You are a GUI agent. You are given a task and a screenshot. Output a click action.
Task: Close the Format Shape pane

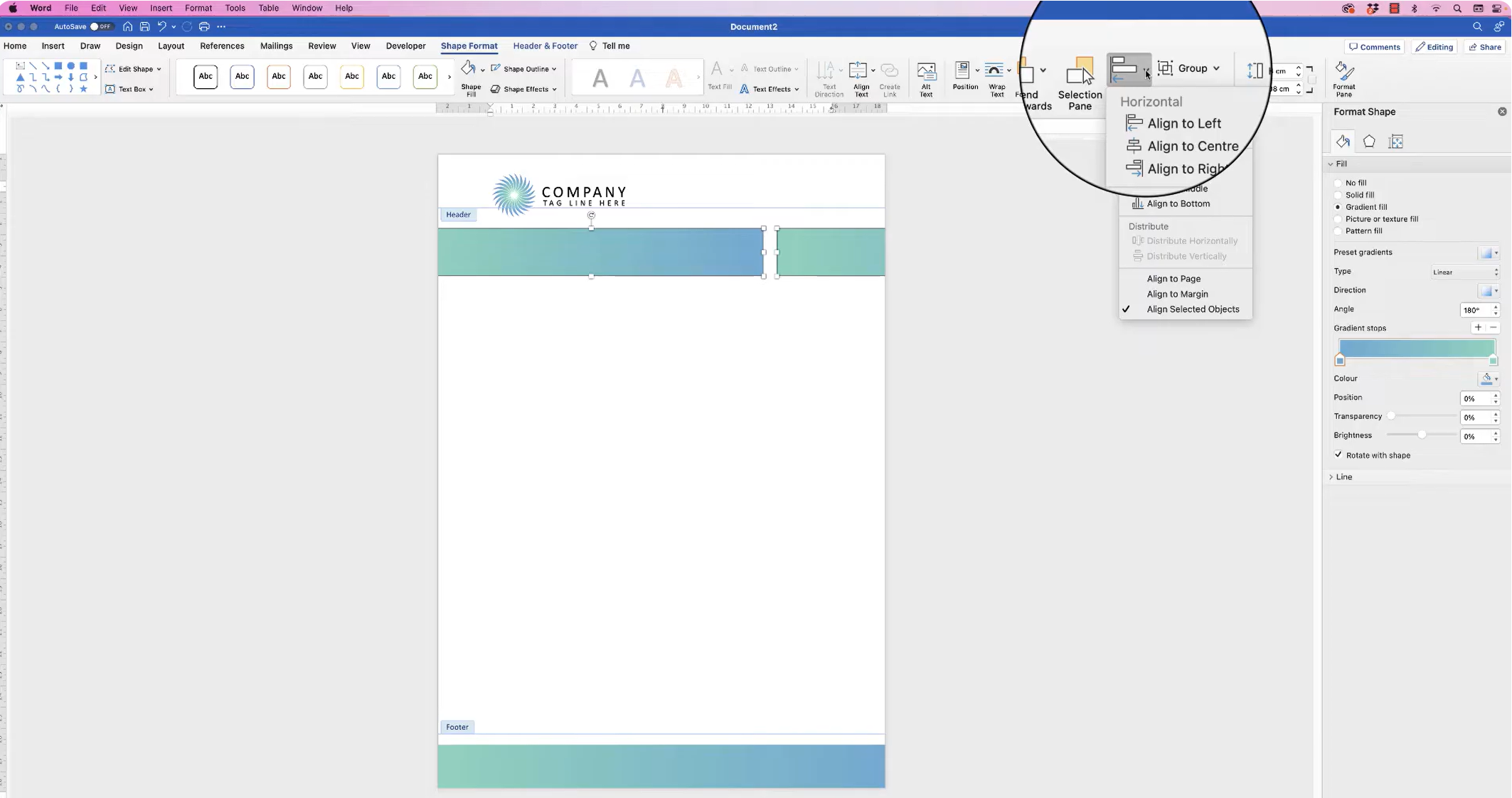tap(1502, 112)
